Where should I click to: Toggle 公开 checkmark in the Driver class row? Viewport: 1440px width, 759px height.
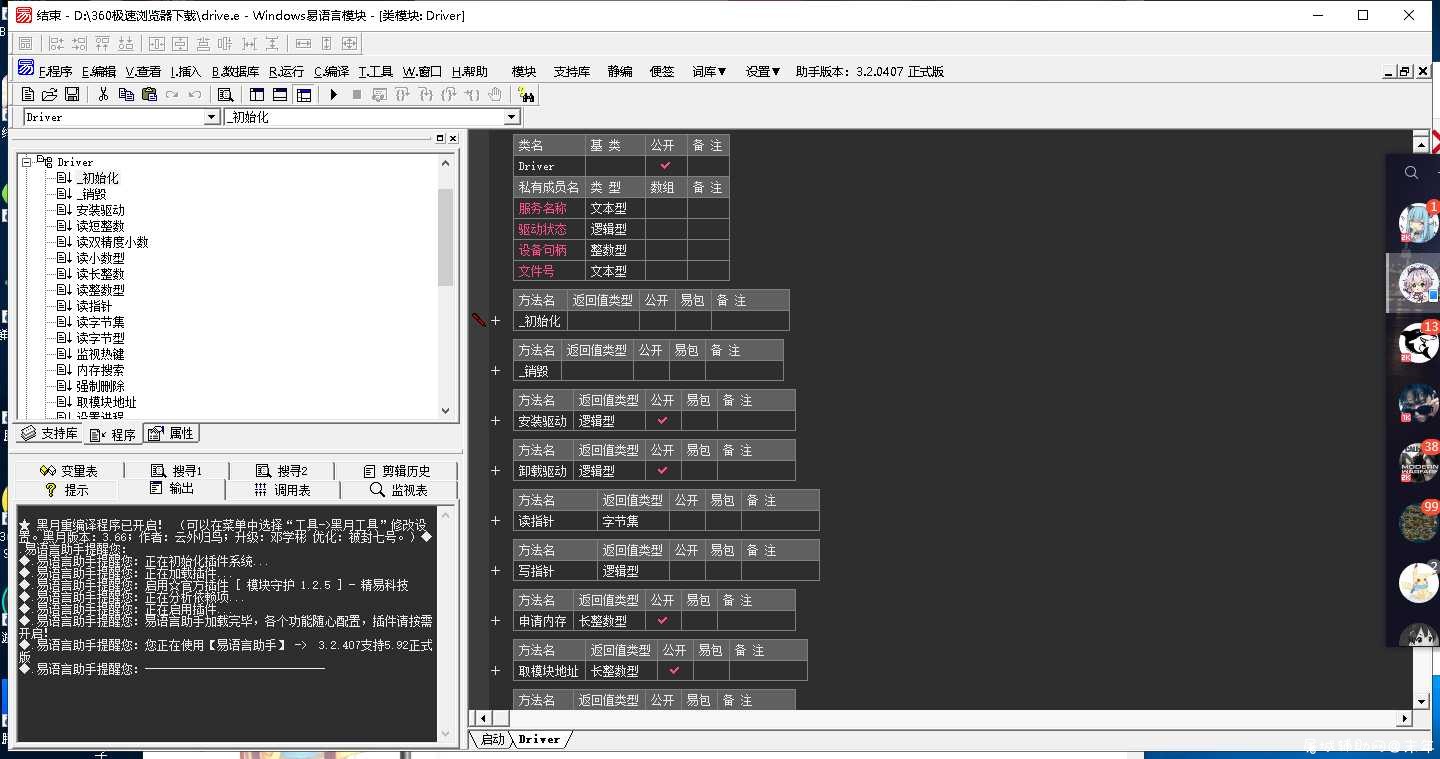click(x=665, y=166)
